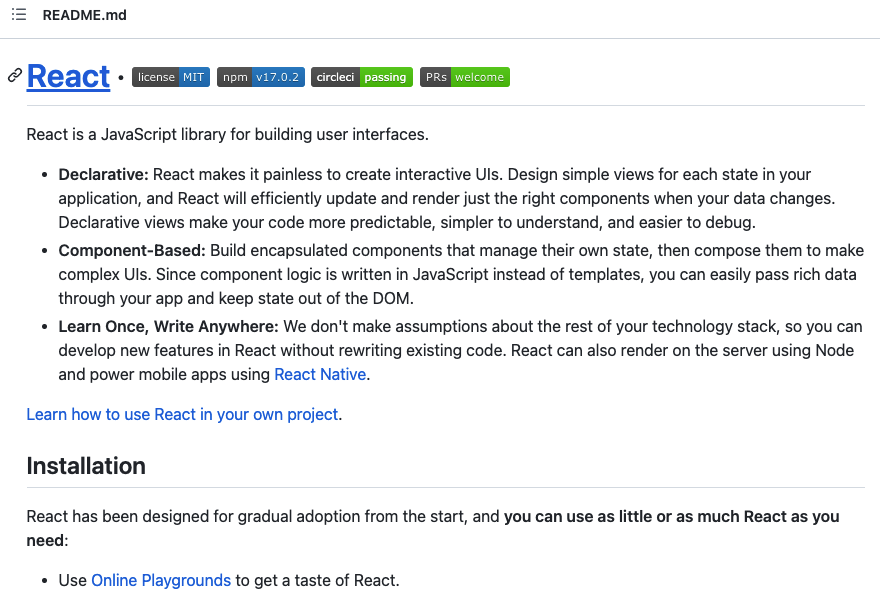Click the PRs welcome badge

465,77
